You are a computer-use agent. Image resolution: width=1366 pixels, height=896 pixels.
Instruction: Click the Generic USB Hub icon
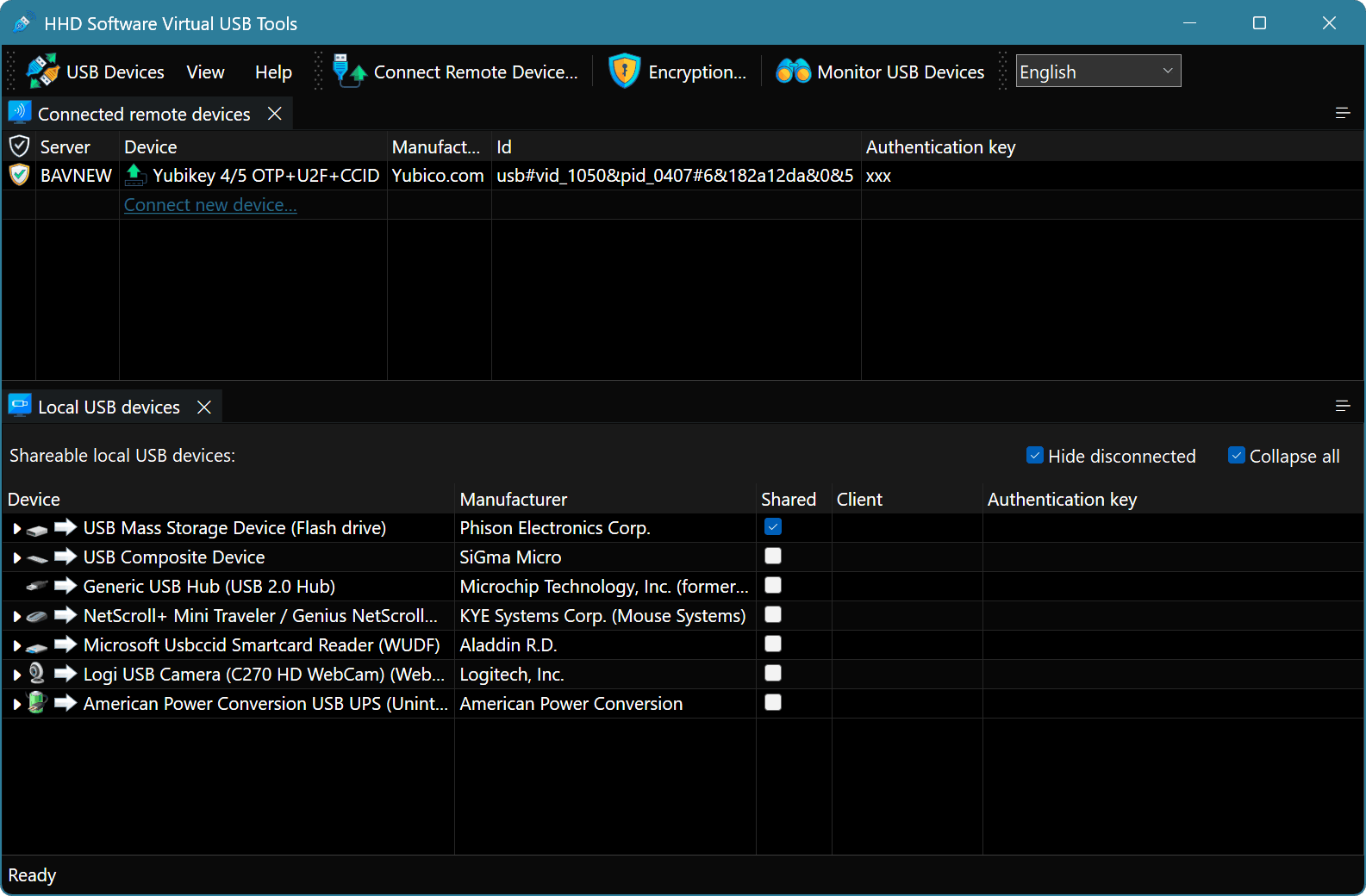click(37, 587)
